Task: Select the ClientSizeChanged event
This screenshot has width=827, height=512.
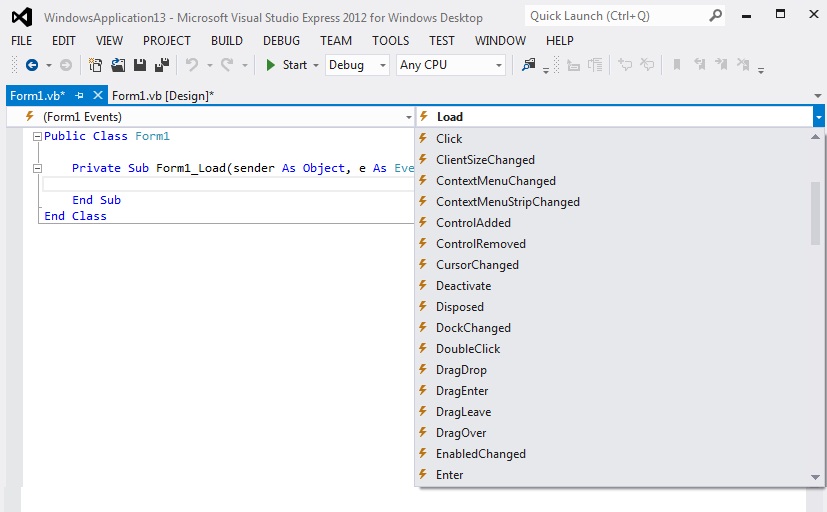Action: click(x=614, y=160)
